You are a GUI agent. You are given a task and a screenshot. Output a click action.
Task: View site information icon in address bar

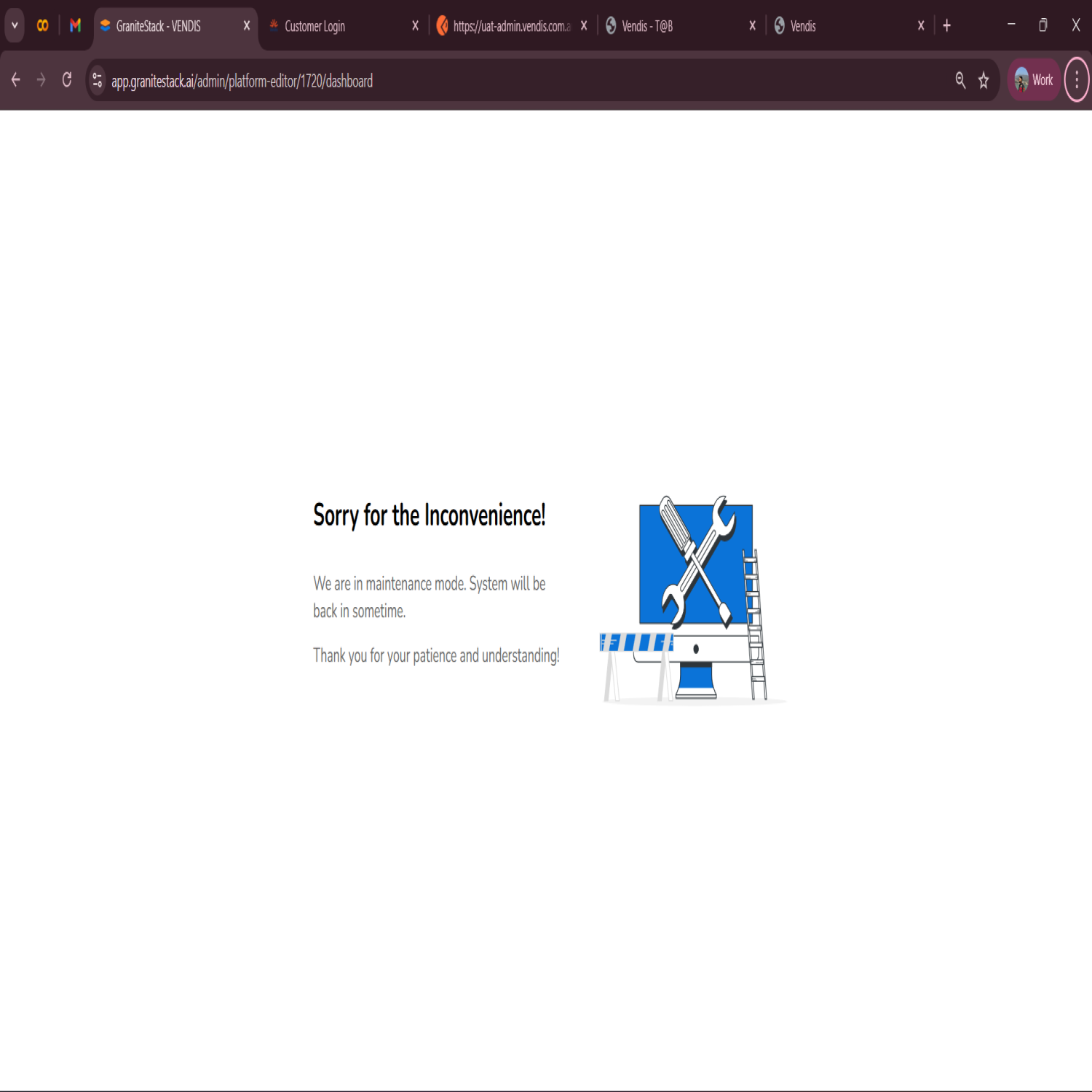point(98,80)
